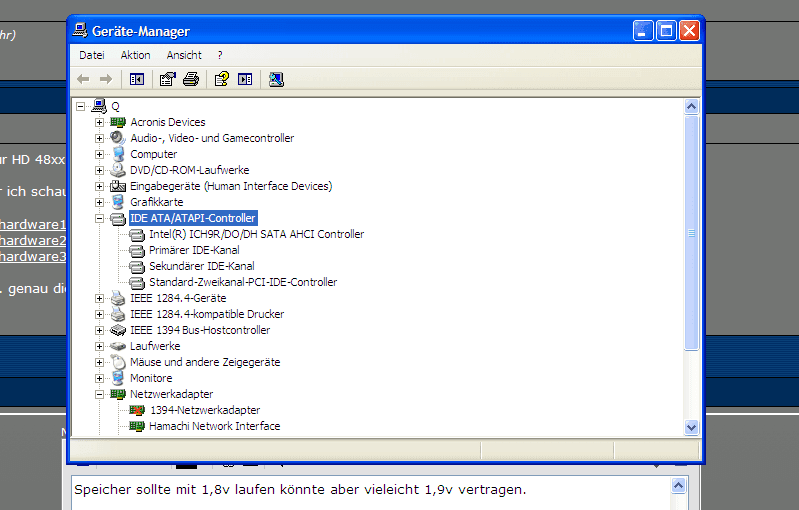This screenshot has width=799, height=510.
Task: Collapse the root node Q
Action: point(81,106)
